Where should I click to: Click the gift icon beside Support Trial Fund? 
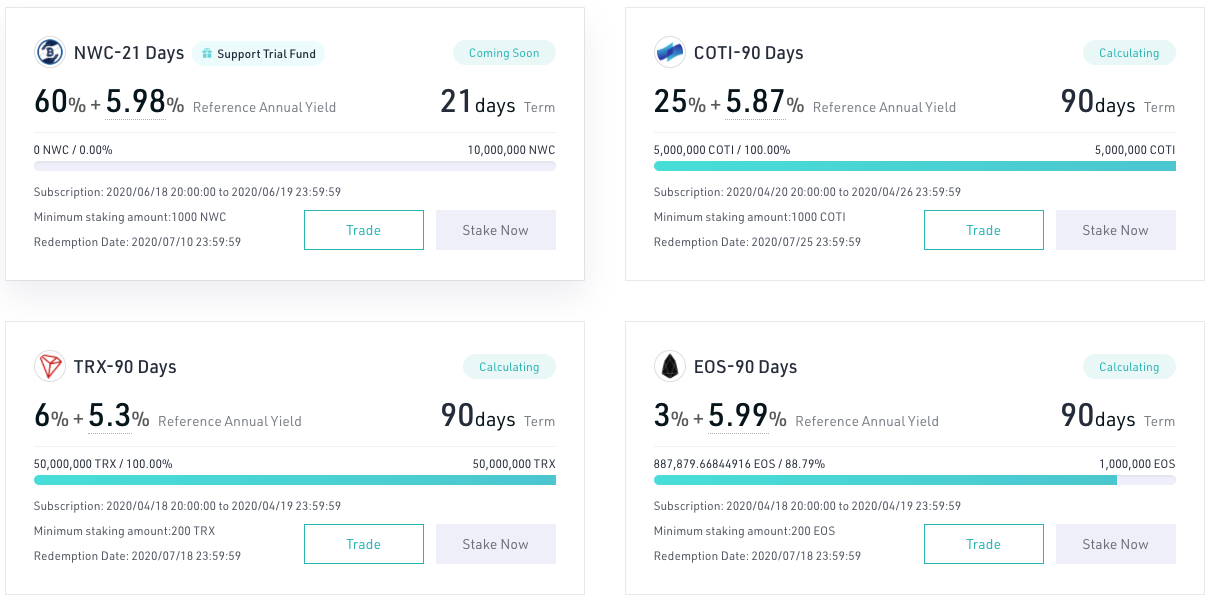click(x=207, y=54)
